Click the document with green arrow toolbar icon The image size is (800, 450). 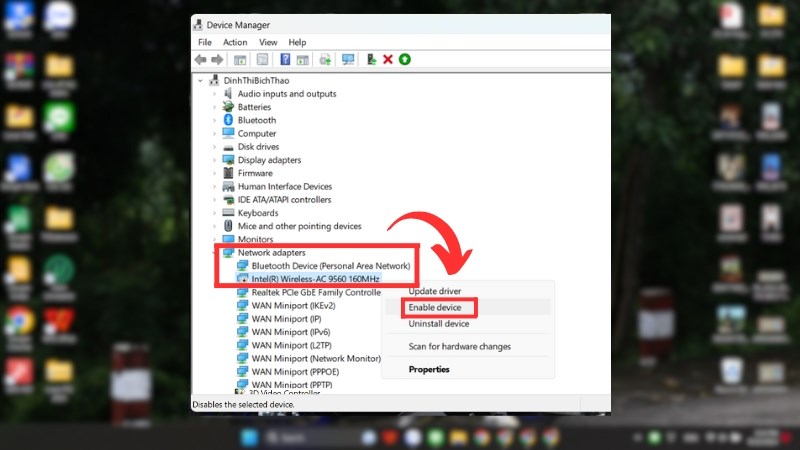coord(325,60)
